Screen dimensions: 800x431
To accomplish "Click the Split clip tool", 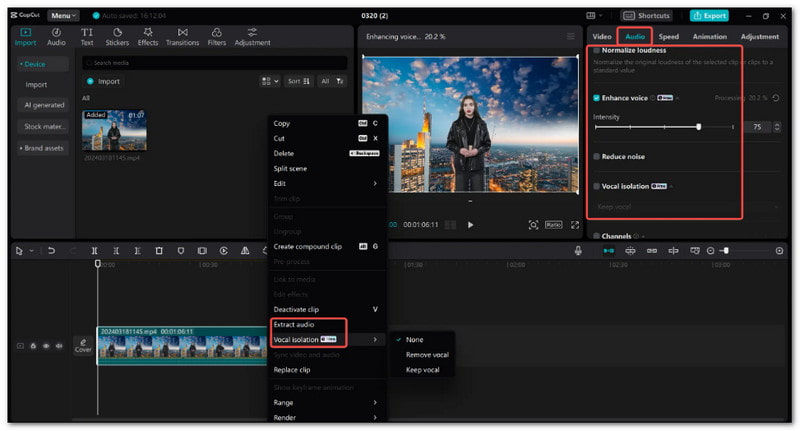I will click(94, 250).
